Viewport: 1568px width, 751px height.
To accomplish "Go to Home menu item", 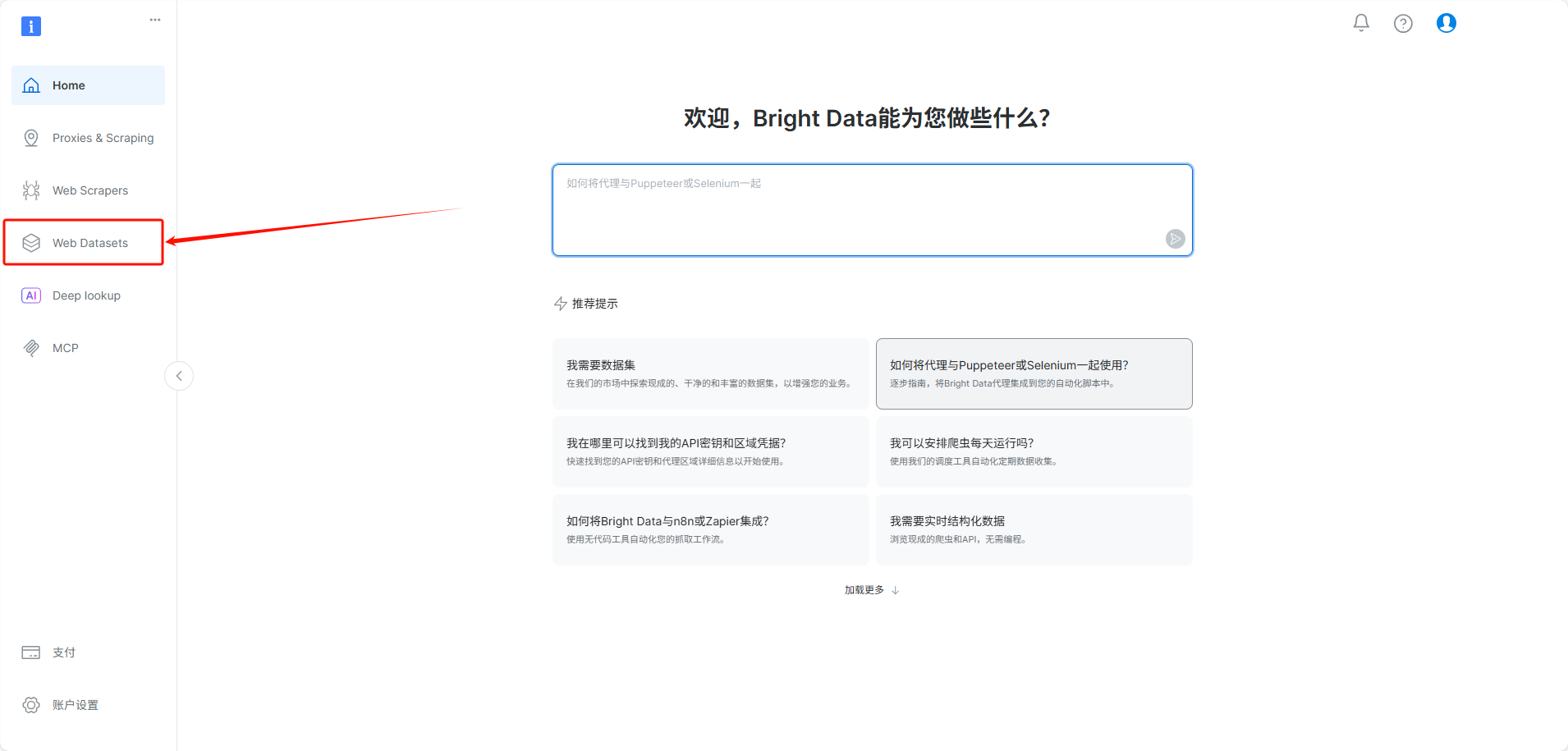I will tap(89, 85).
